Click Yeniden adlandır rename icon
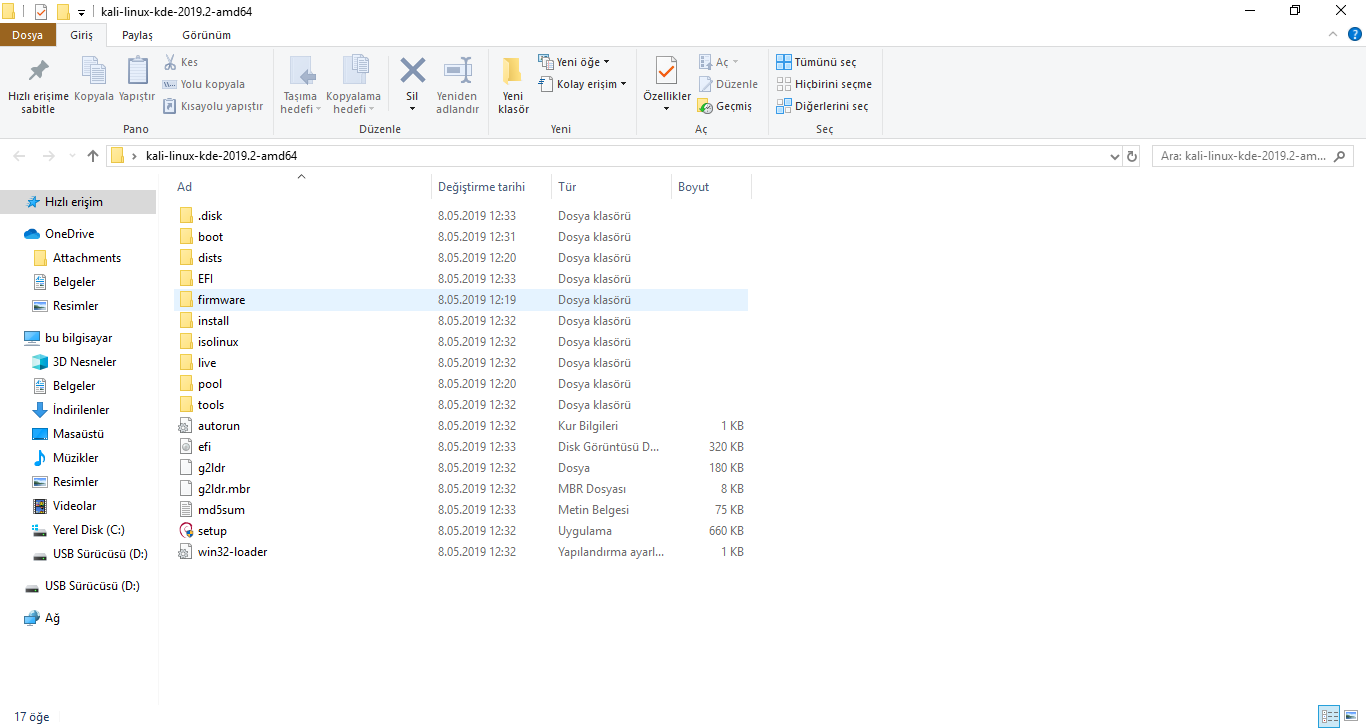This screenshot has width=1366, height=728. click(x=458, y=86)
